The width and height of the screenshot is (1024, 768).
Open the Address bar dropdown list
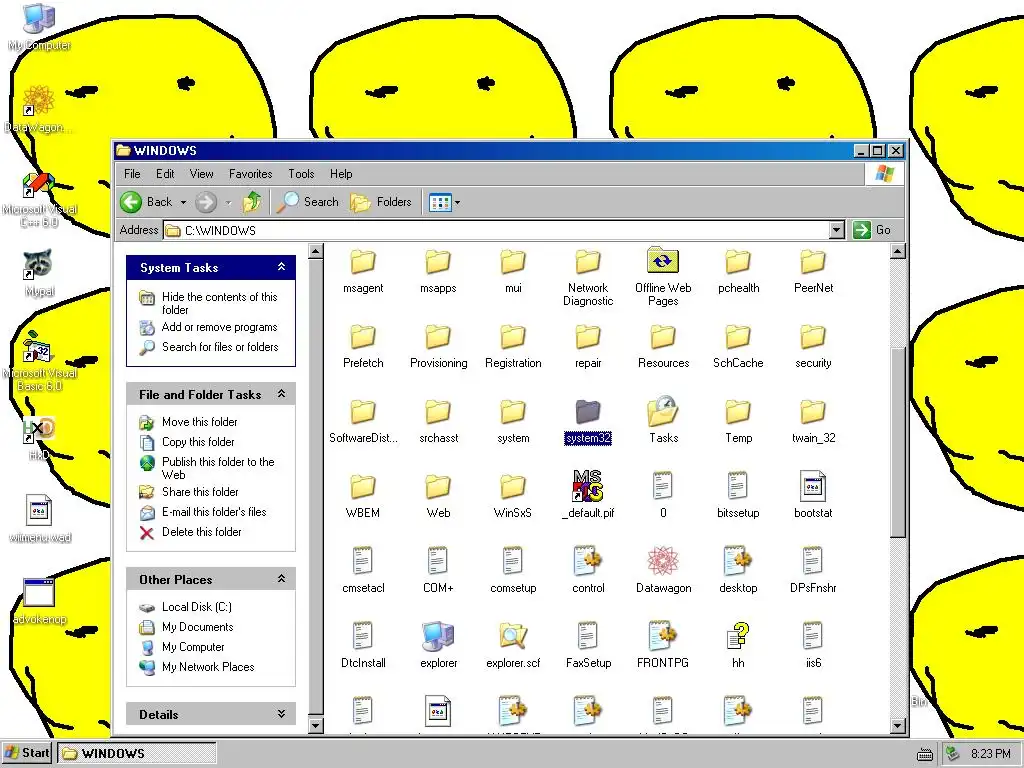click(837, 230)
